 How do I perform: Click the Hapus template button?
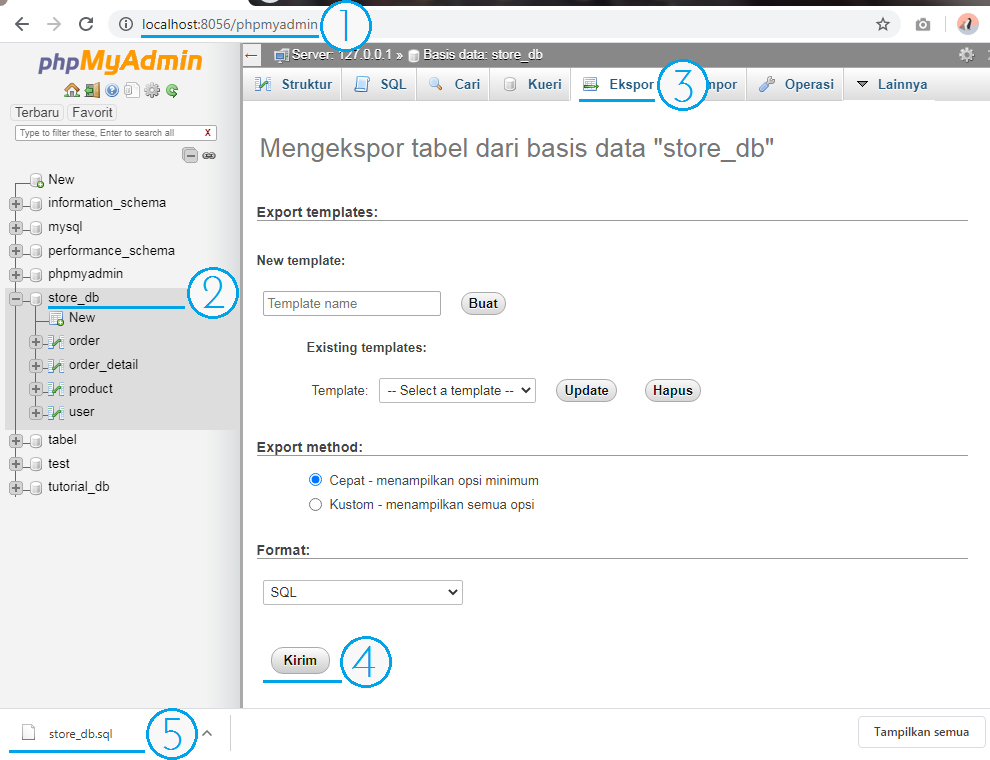point(672,390)
